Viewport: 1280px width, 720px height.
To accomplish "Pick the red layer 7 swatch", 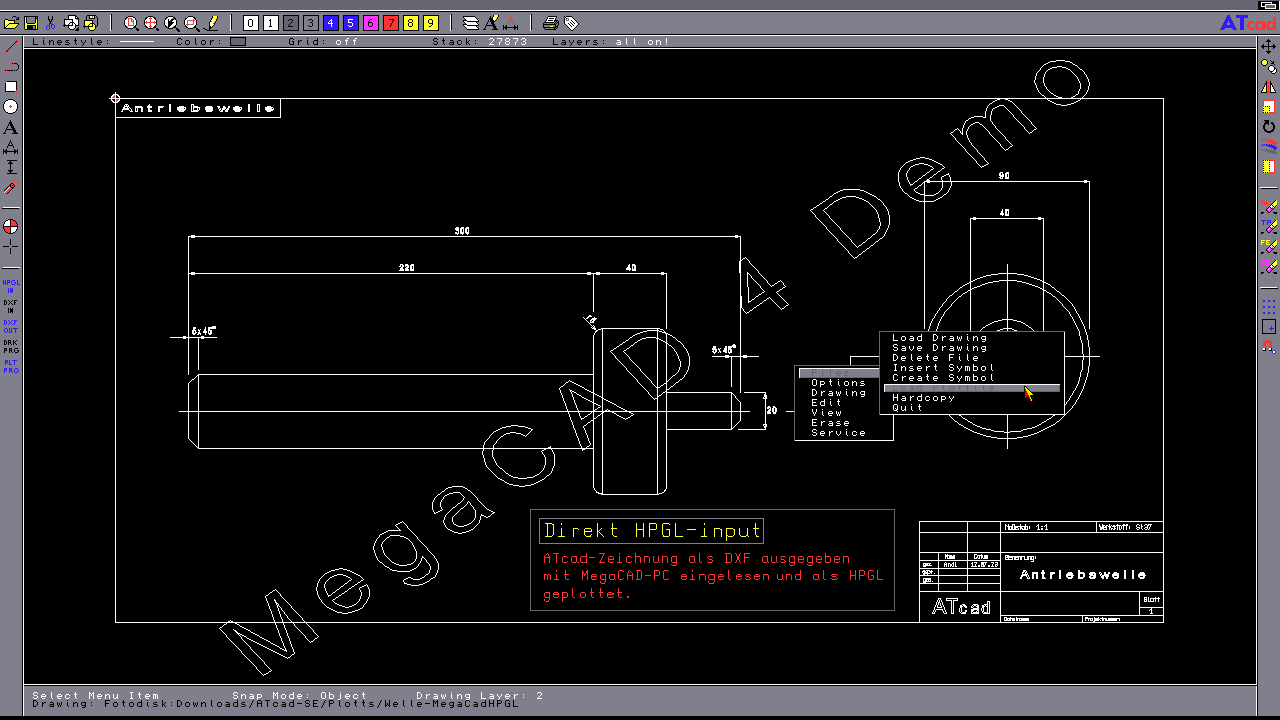I will point(391,23).
